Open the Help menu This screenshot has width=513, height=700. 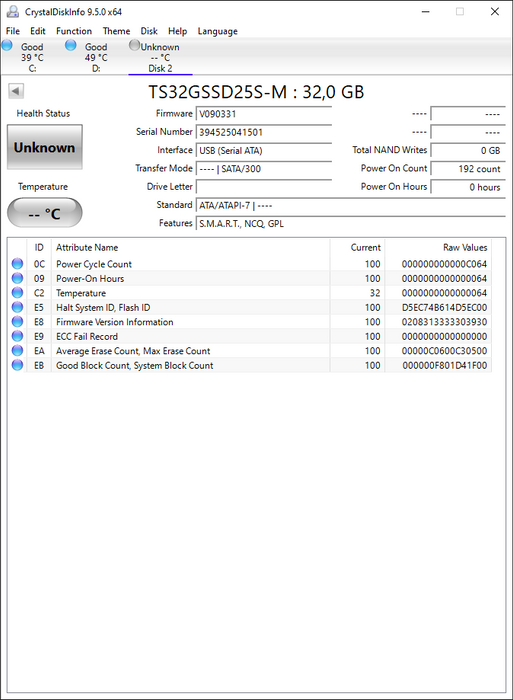(177, 31)
